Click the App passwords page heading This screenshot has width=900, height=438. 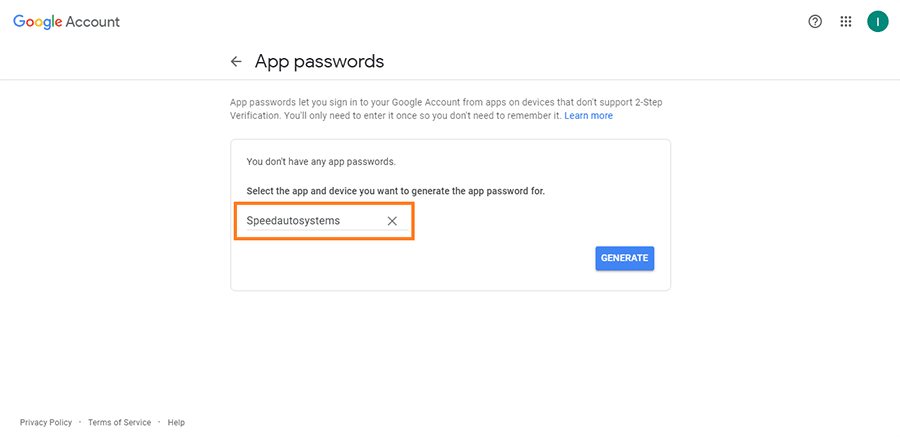pos(319,61)
